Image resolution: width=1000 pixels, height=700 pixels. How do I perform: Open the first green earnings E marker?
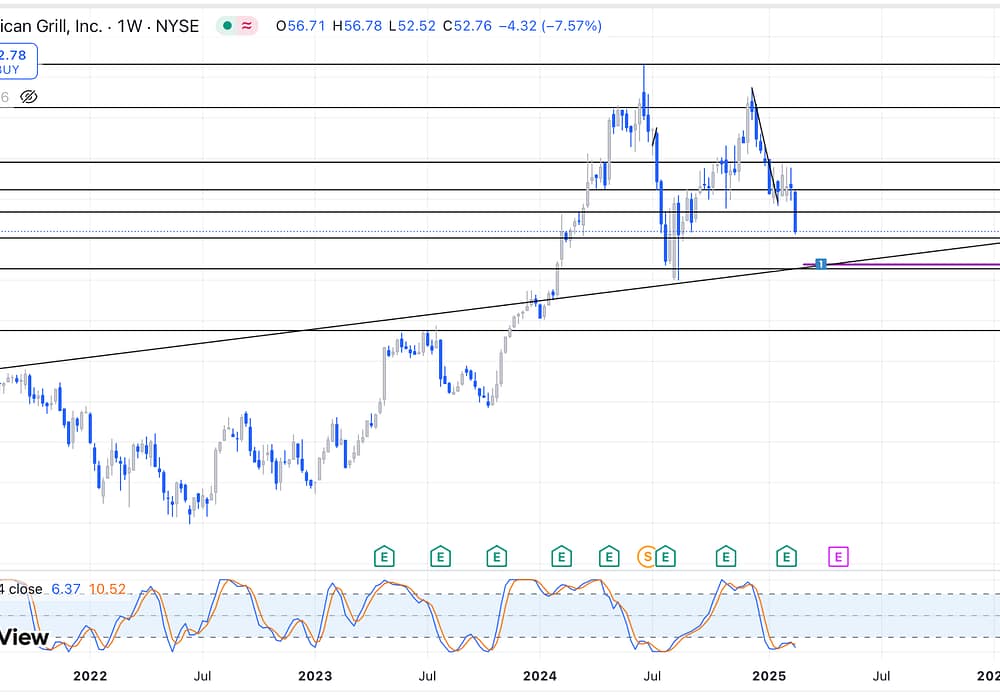pos(383,557)
